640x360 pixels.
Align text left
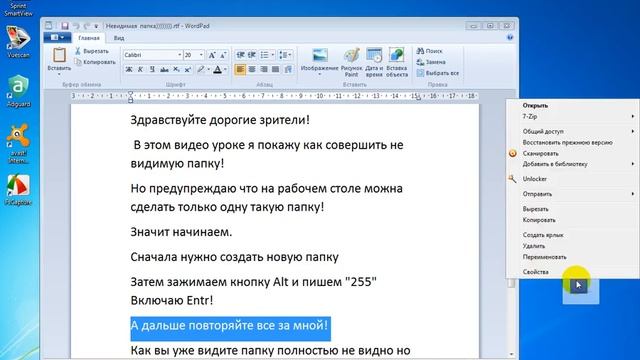click(x=240, y=69)
